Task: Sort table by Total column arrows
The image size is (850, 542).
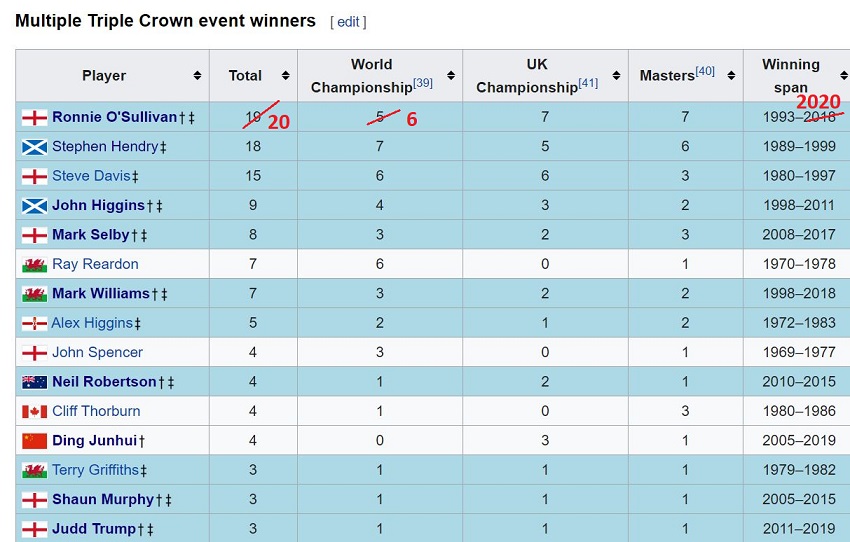Action: pos(285,76)
